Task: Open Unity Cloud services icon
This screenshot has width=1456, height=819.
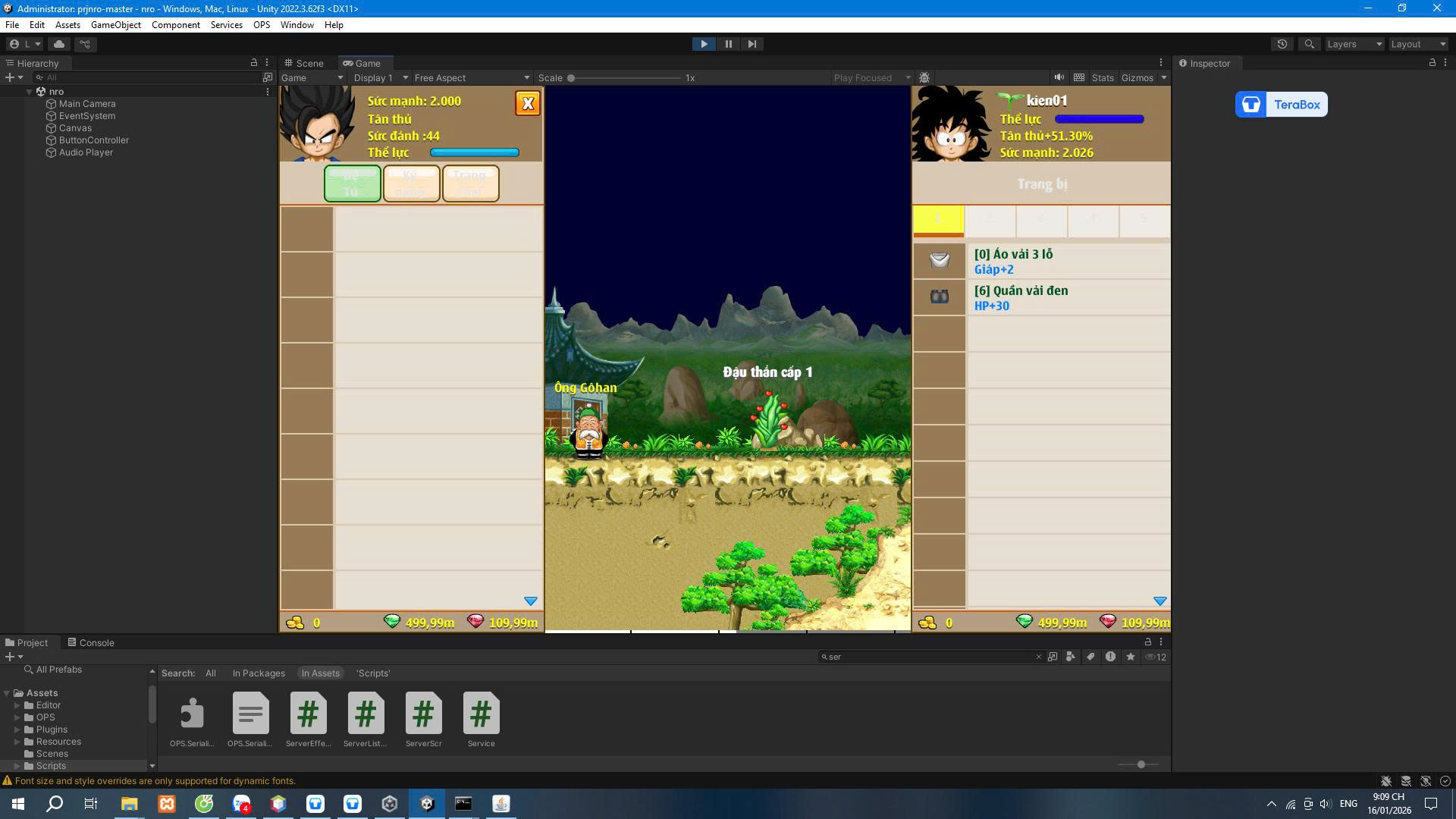Action: pyautogui.click(x=59, y=44)
